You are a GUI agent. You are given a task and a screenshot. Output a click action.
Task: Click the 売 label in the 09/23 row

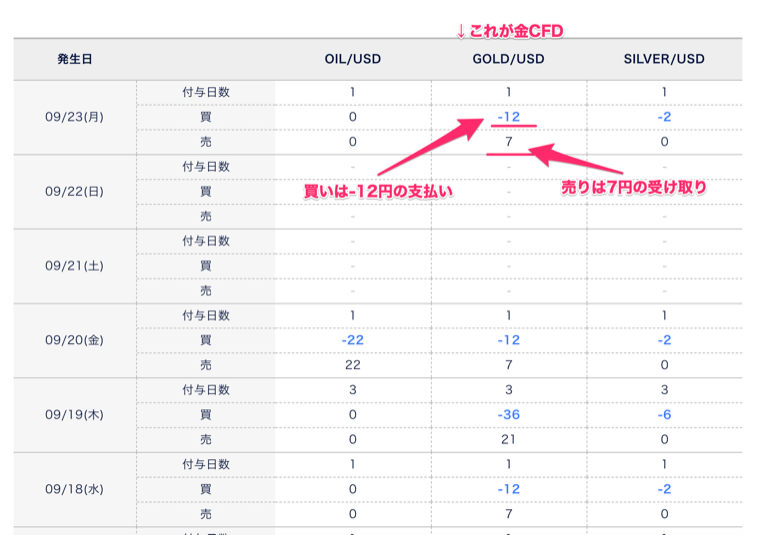[206, 142]
